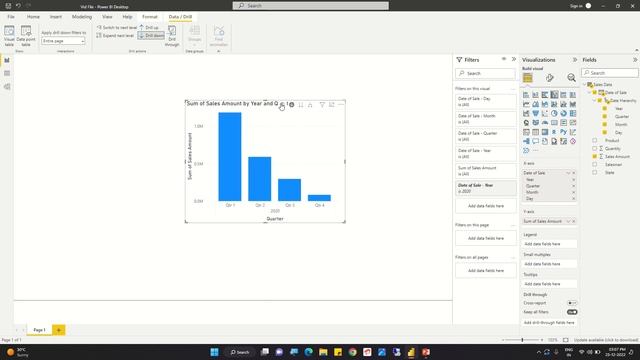Click Switch to next level button
The image size is (640, 360).
click(x=116, y=27)
